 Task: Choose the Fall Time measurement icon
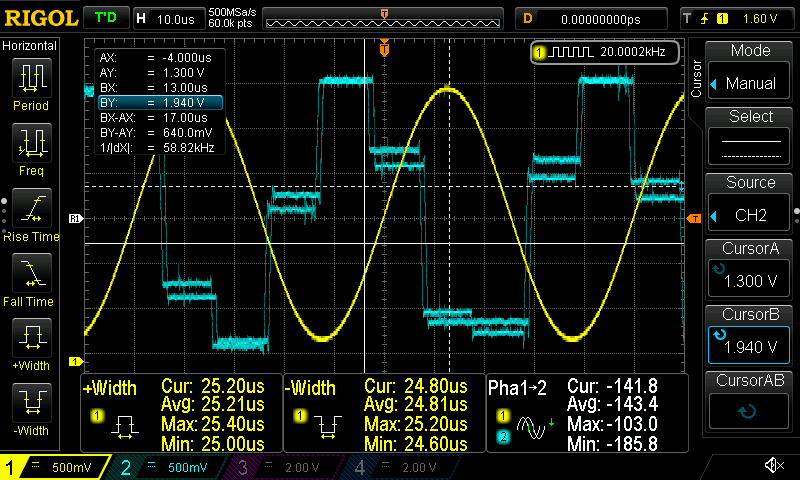(31, 276)
